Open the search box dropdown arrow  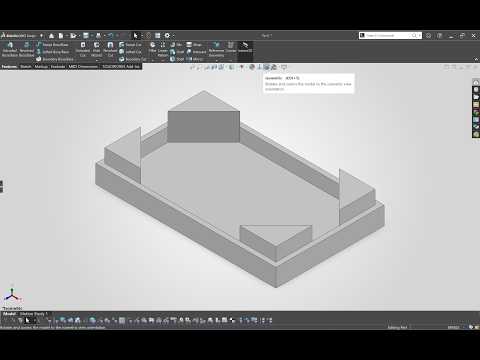[419, 35]
